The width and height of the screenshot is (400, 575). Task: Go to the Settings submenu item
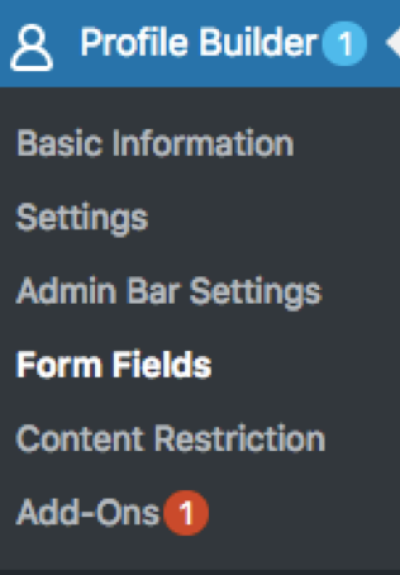coord(82,218)
